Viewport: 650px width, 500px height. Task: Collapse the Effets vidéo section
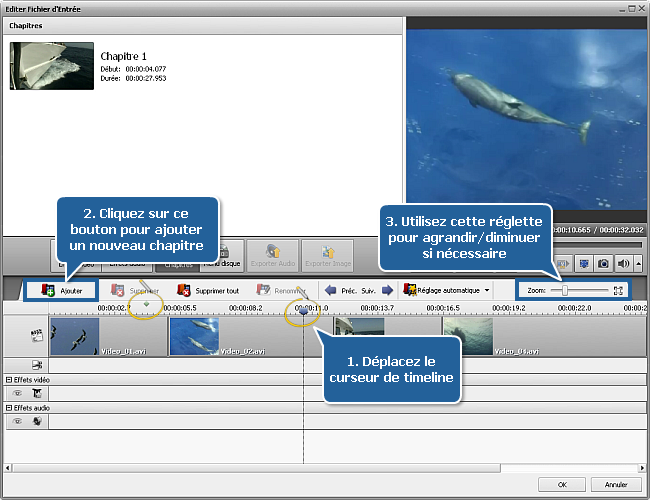point(9,380)
